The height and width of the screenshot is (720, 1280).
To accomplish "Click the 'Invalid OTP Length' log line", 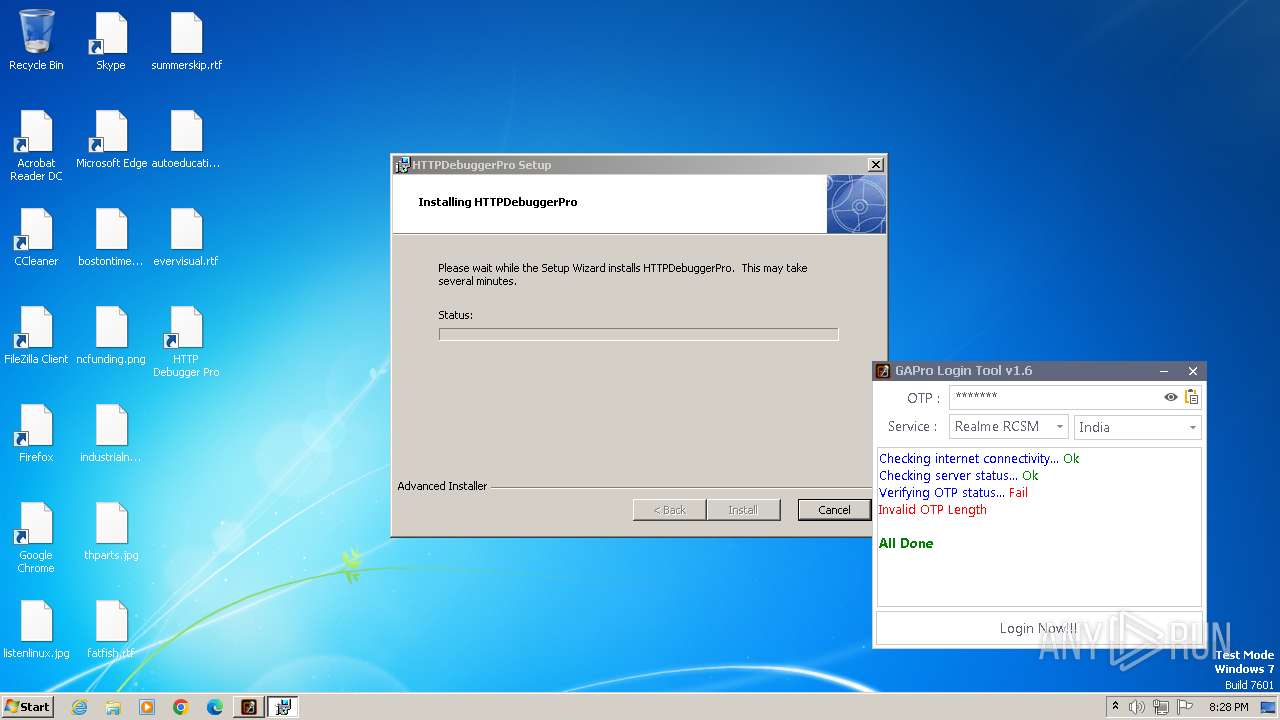I will pyautogui.click(x=933, y=510).
